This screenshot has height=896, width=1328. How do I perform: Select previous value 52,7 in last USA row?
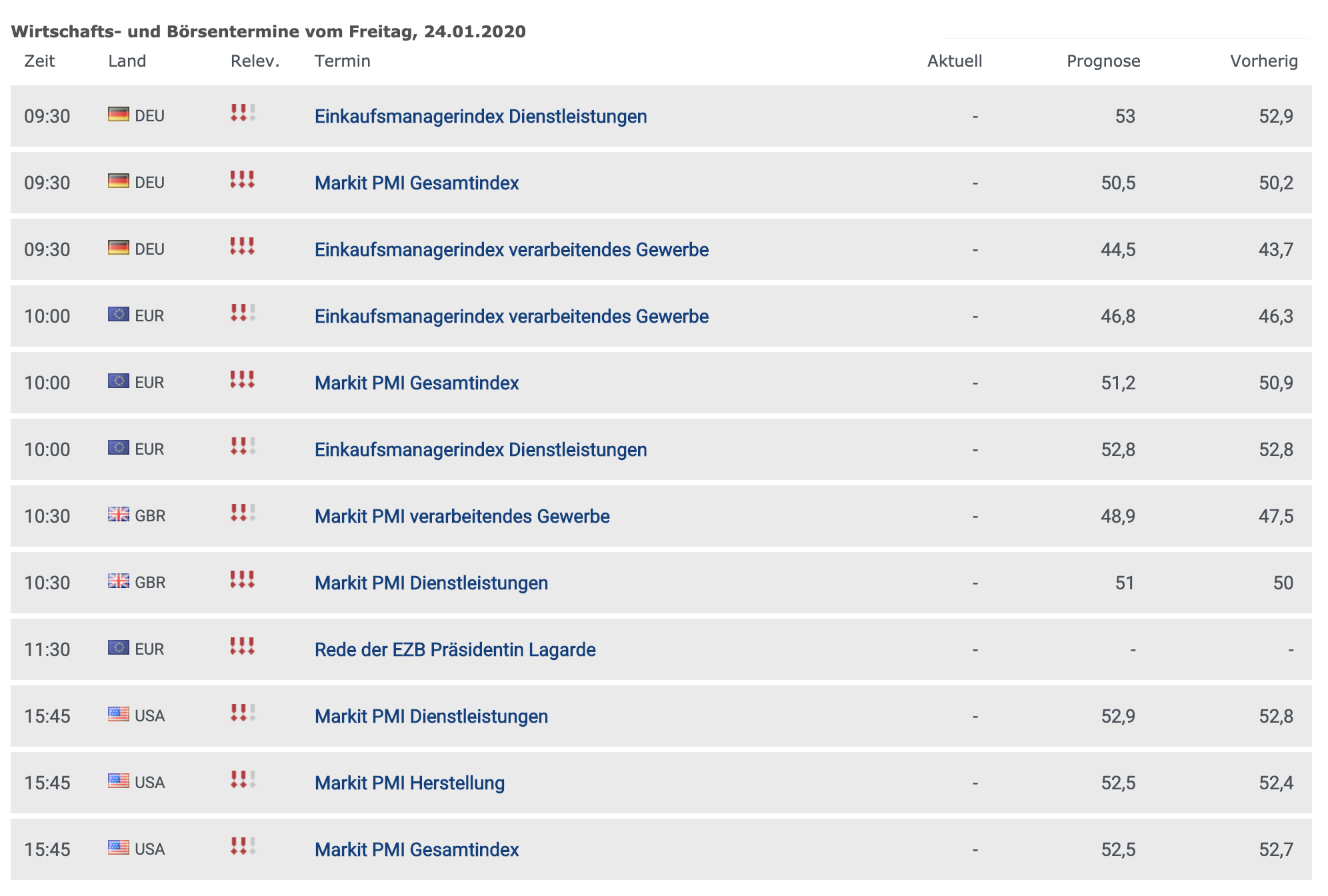coord(1276,849)
